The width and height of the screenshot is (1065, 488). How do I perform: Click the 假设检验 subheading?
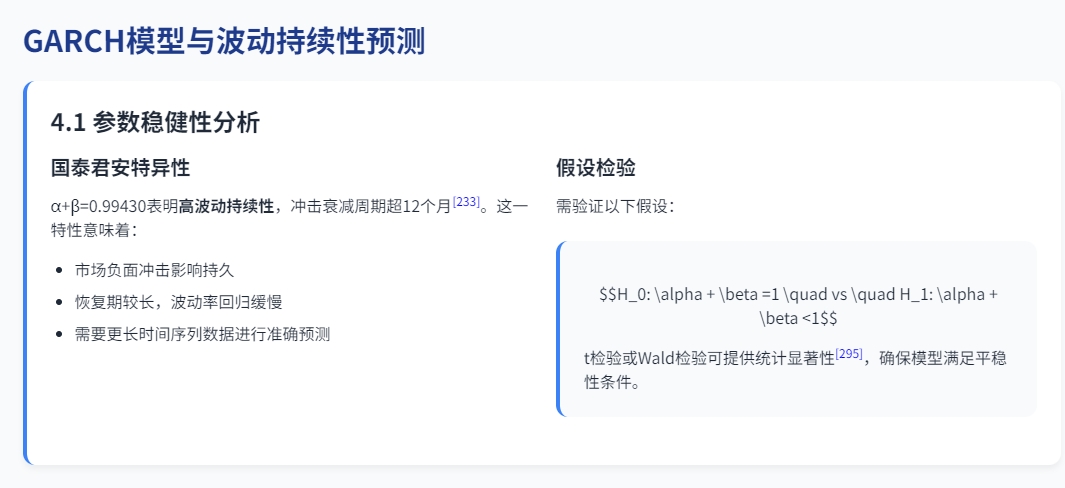click(x=596, y=167)
